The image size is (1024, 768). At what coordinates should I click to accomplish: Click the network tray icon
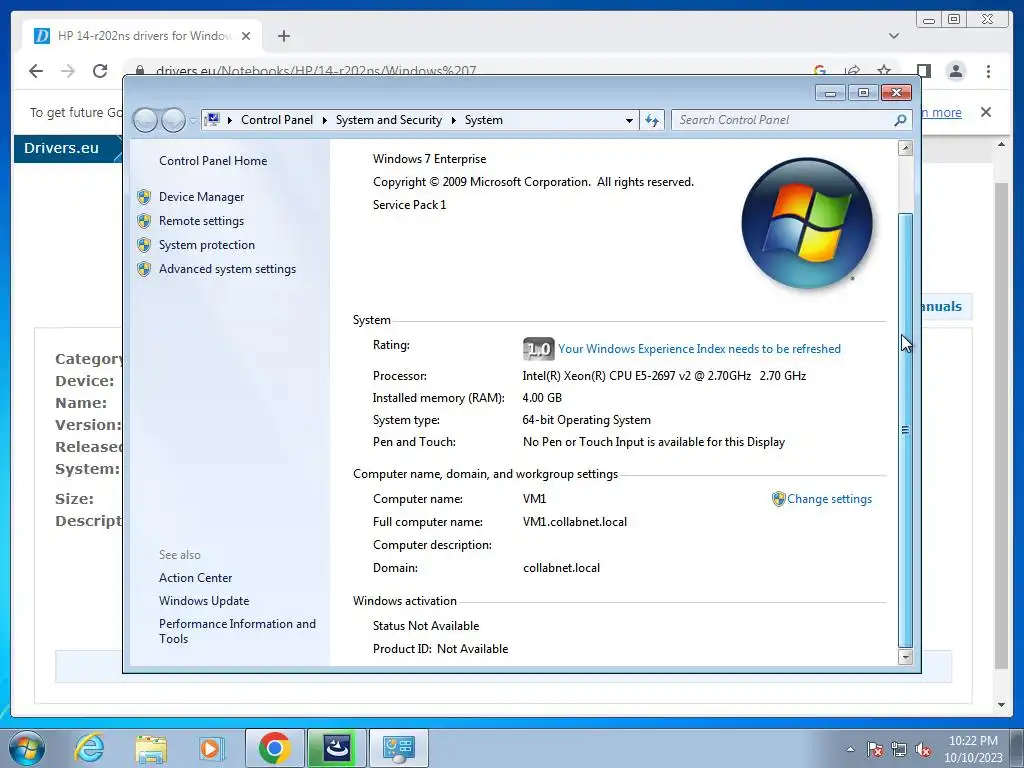click(899, 749)
